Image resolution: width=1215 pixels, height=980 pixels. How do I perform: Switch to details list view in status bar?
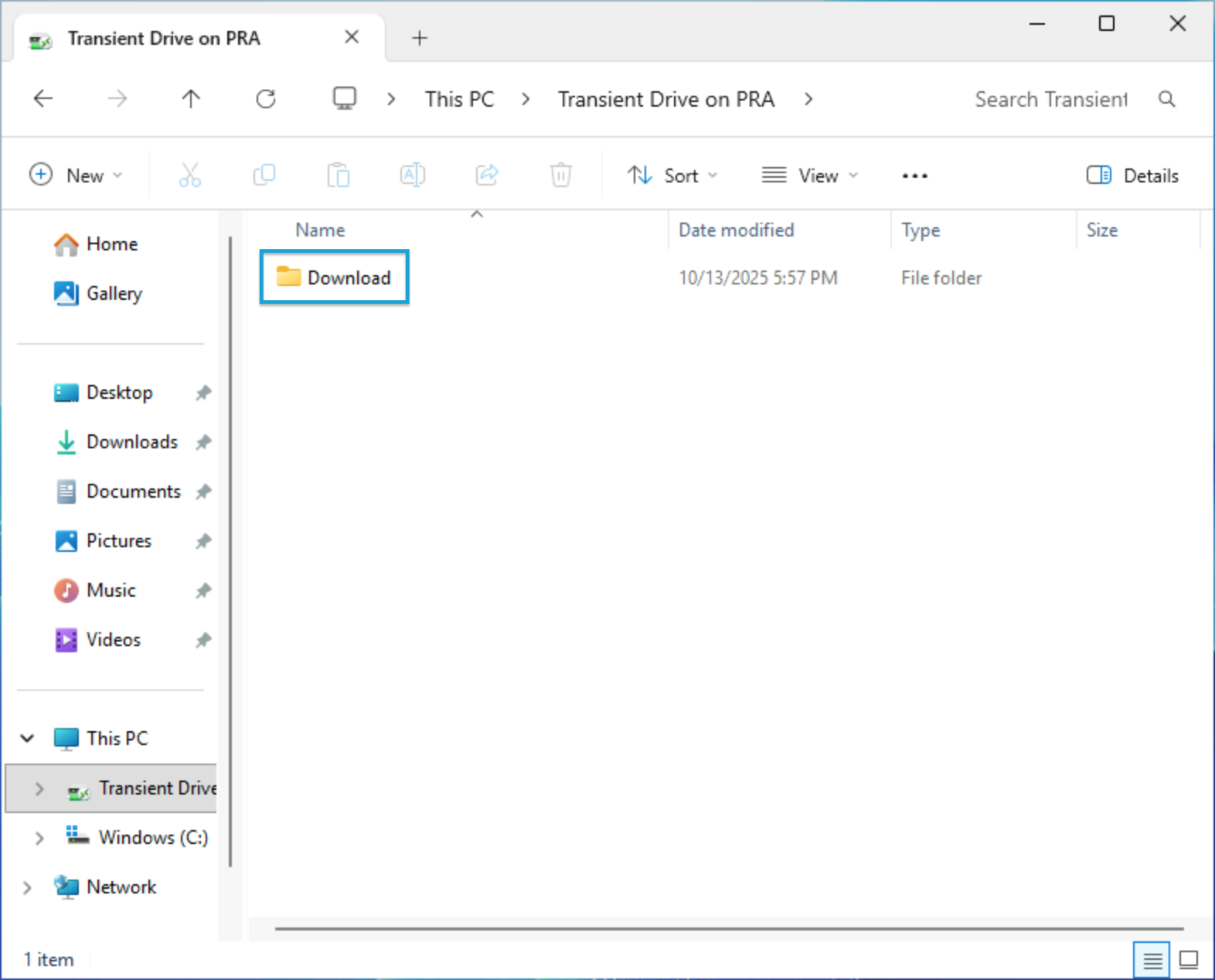pyautogui.click(x=1152, y=960)
